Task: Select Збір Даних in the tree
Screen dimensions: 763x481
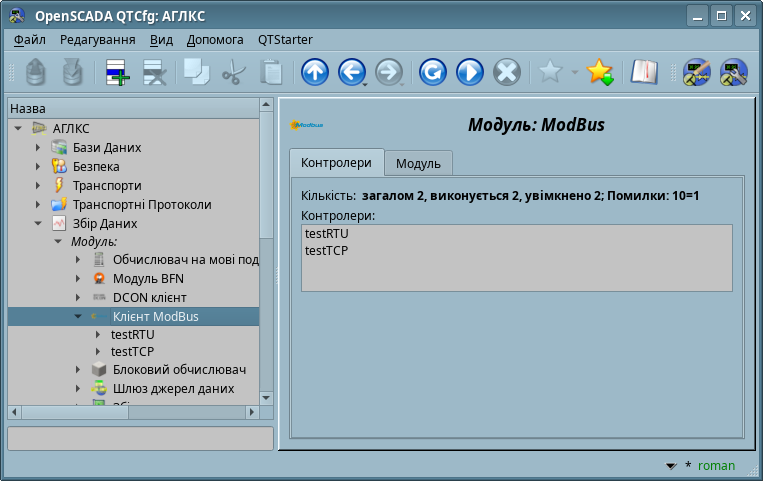Action: pyautogui.click(x=105, y=223)
